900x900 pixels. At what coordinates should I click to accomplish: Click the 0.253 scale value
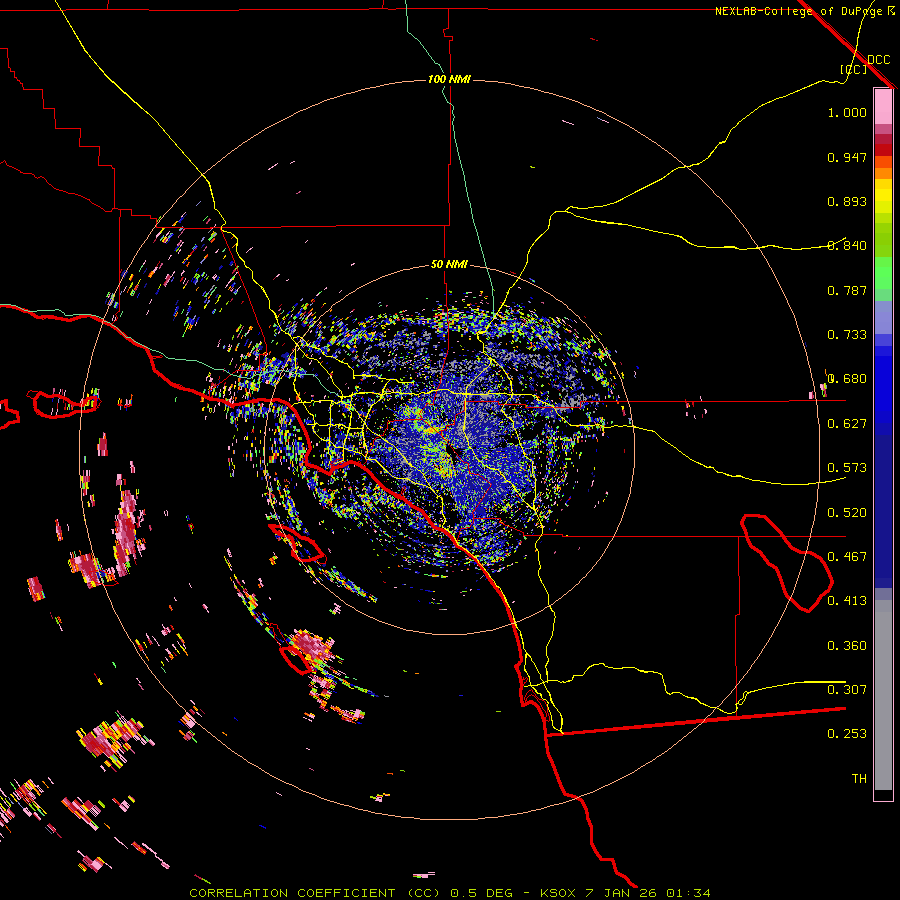847,734
